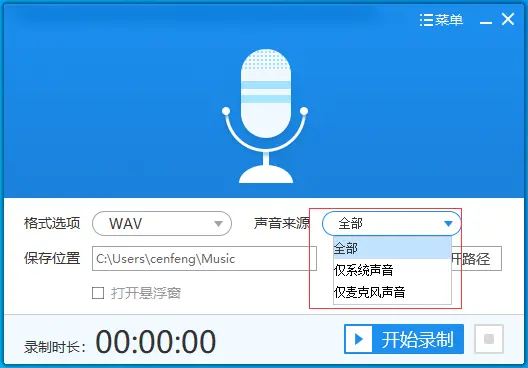Viewport: 528px width, 368px height.
Task: Minimize the recorder window
Action: tap(486, 22)
